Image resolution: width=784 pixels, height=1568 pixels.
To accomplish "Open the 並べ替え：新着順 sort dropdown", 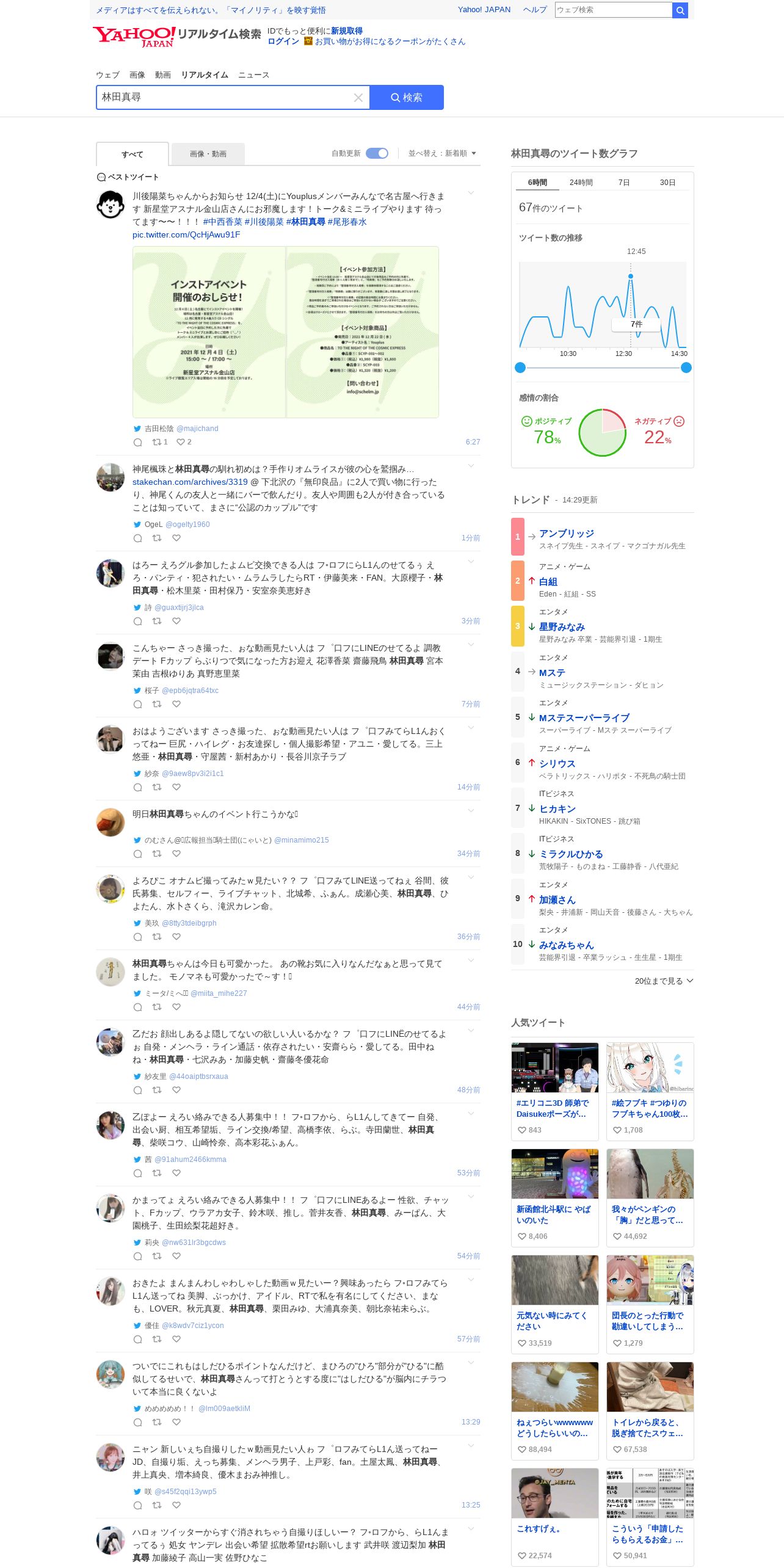I will point(442,153).
